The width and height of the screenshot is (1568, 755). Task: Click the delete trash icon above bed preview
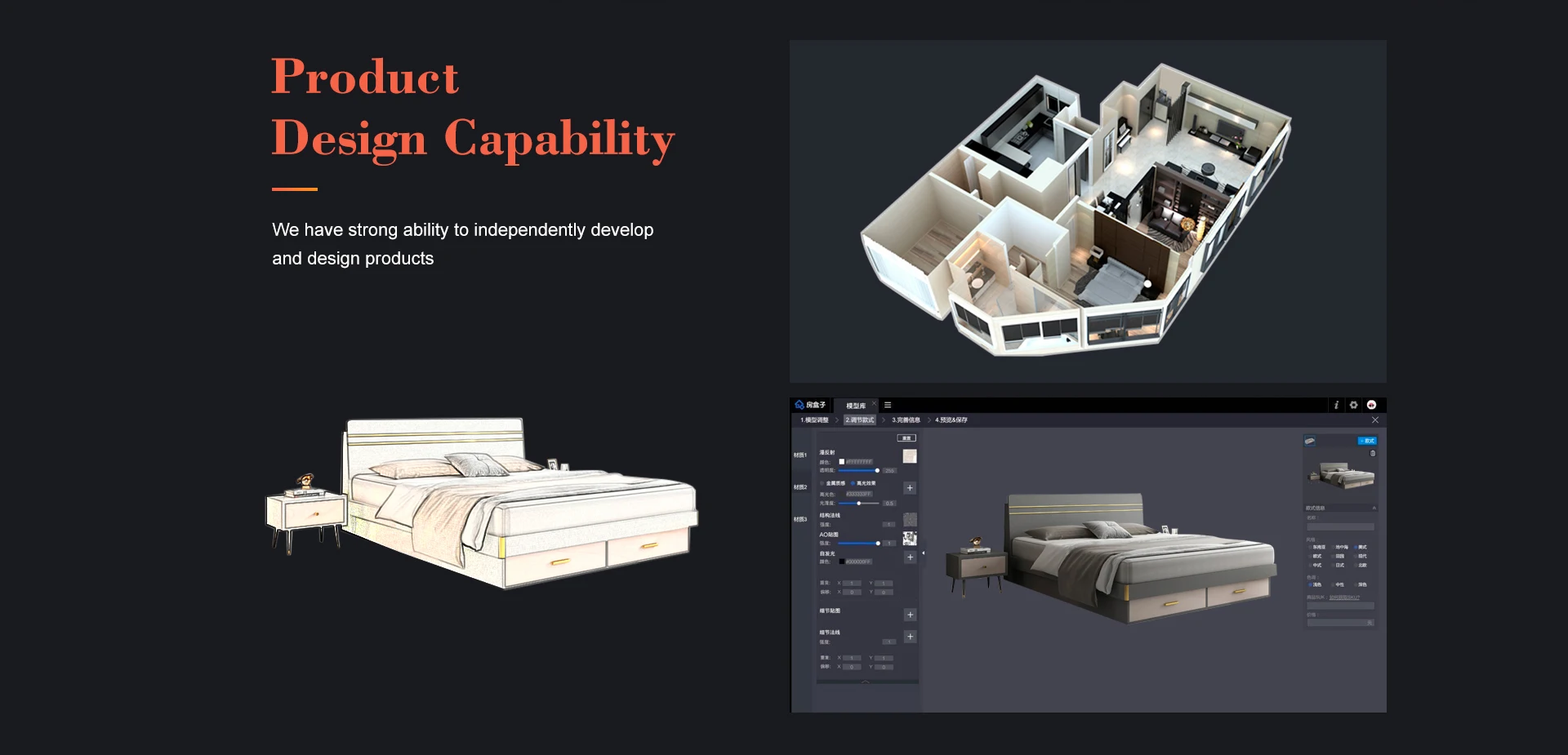click(x=1373, y=453)
